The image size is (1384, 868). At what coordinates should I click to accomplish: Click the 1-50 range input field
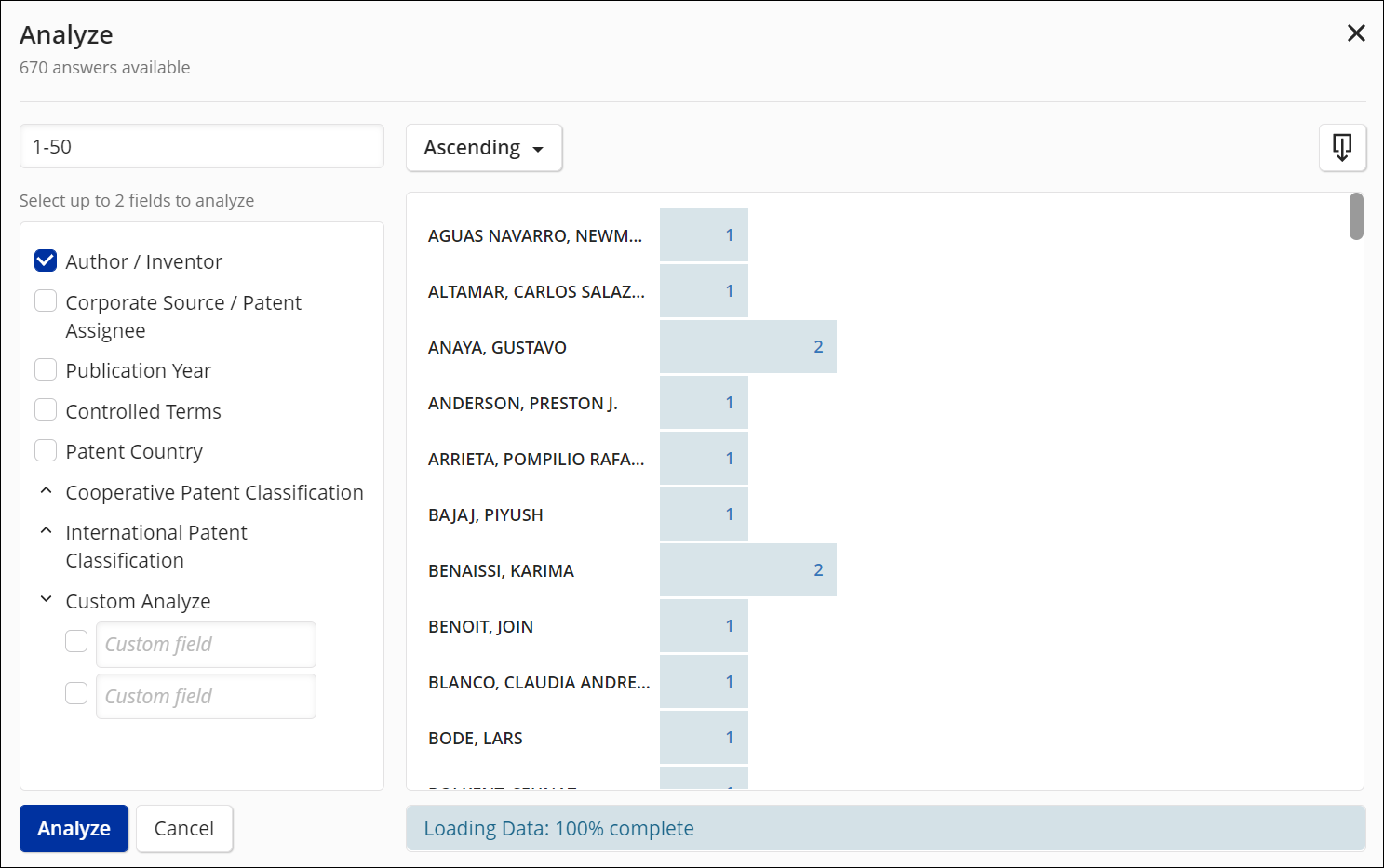point(202,146)
